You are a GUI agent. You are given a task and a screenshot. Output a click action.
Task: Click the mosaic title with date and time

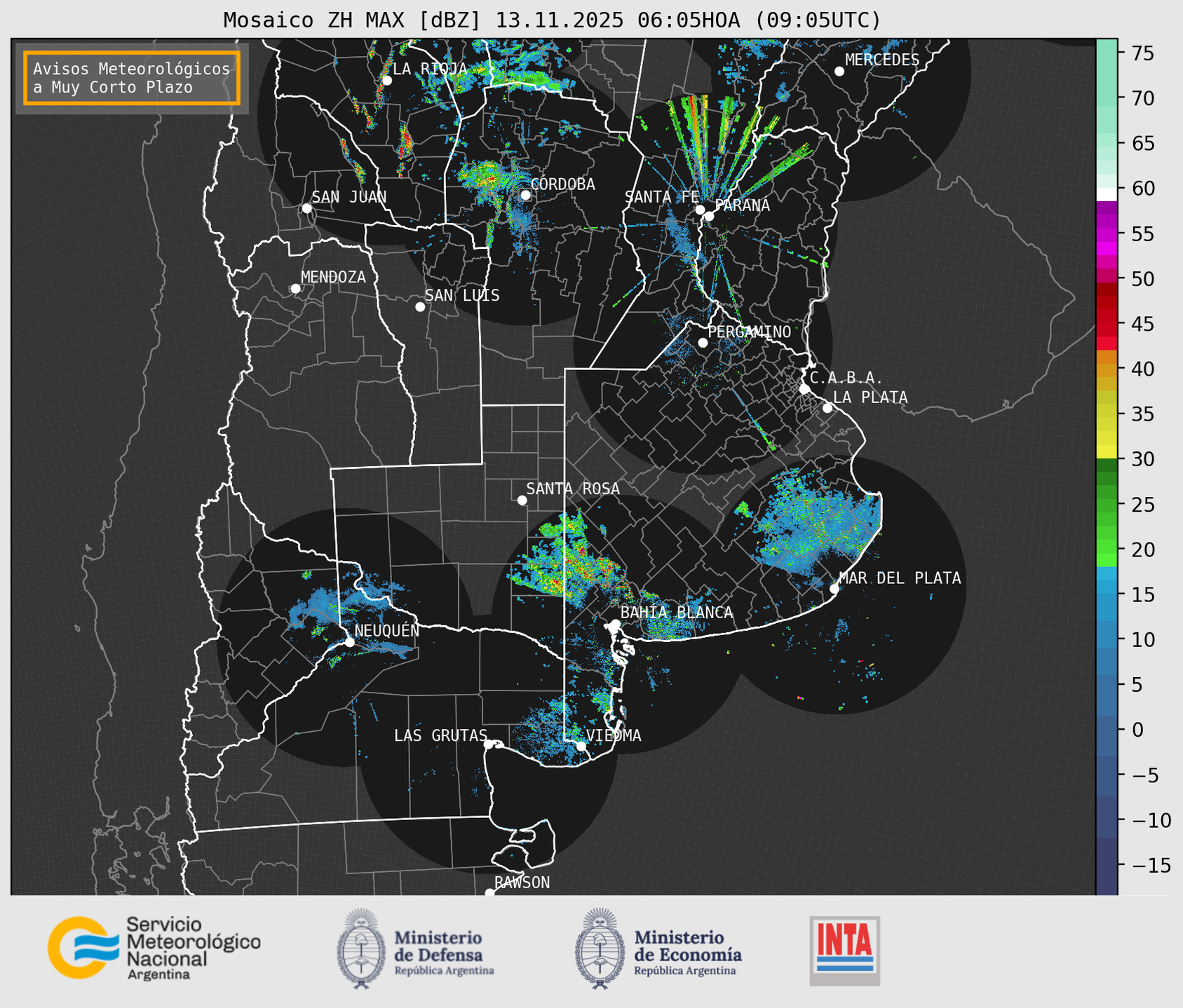point(552,20)
